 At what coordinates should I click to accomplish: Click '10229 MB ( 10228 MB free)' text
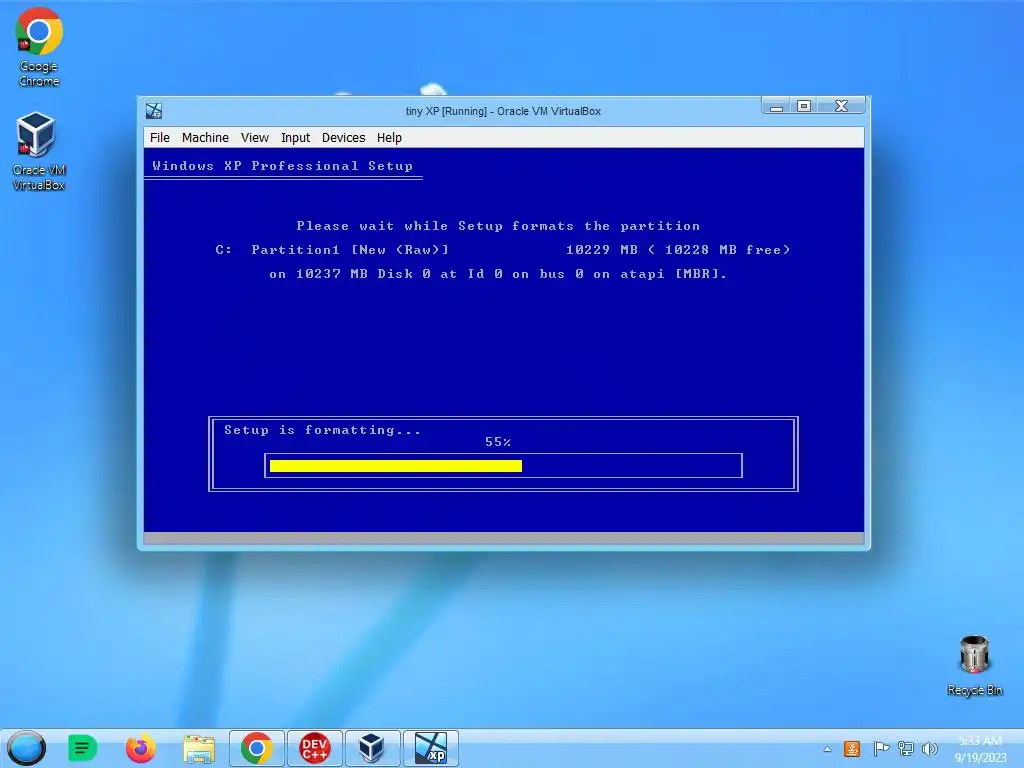(x=678, y=249)
